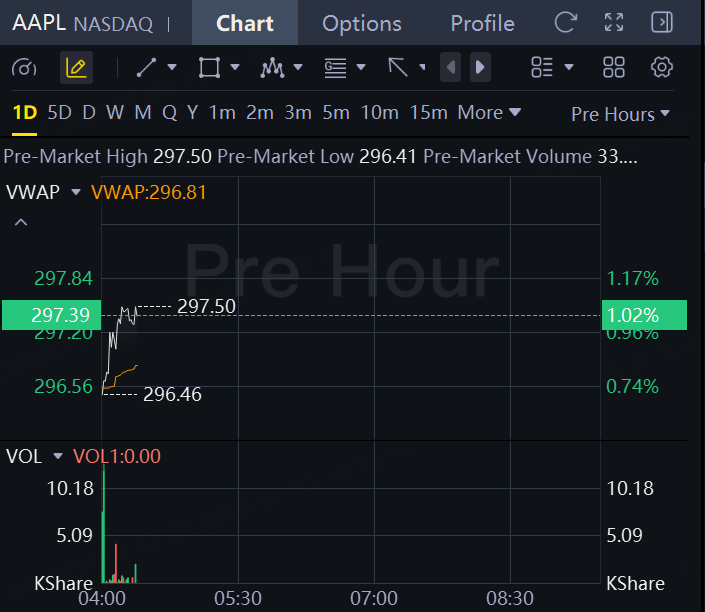Open the Chart tab
The image size is (705, 612).
pyautogui.click(x=245, y=23)
